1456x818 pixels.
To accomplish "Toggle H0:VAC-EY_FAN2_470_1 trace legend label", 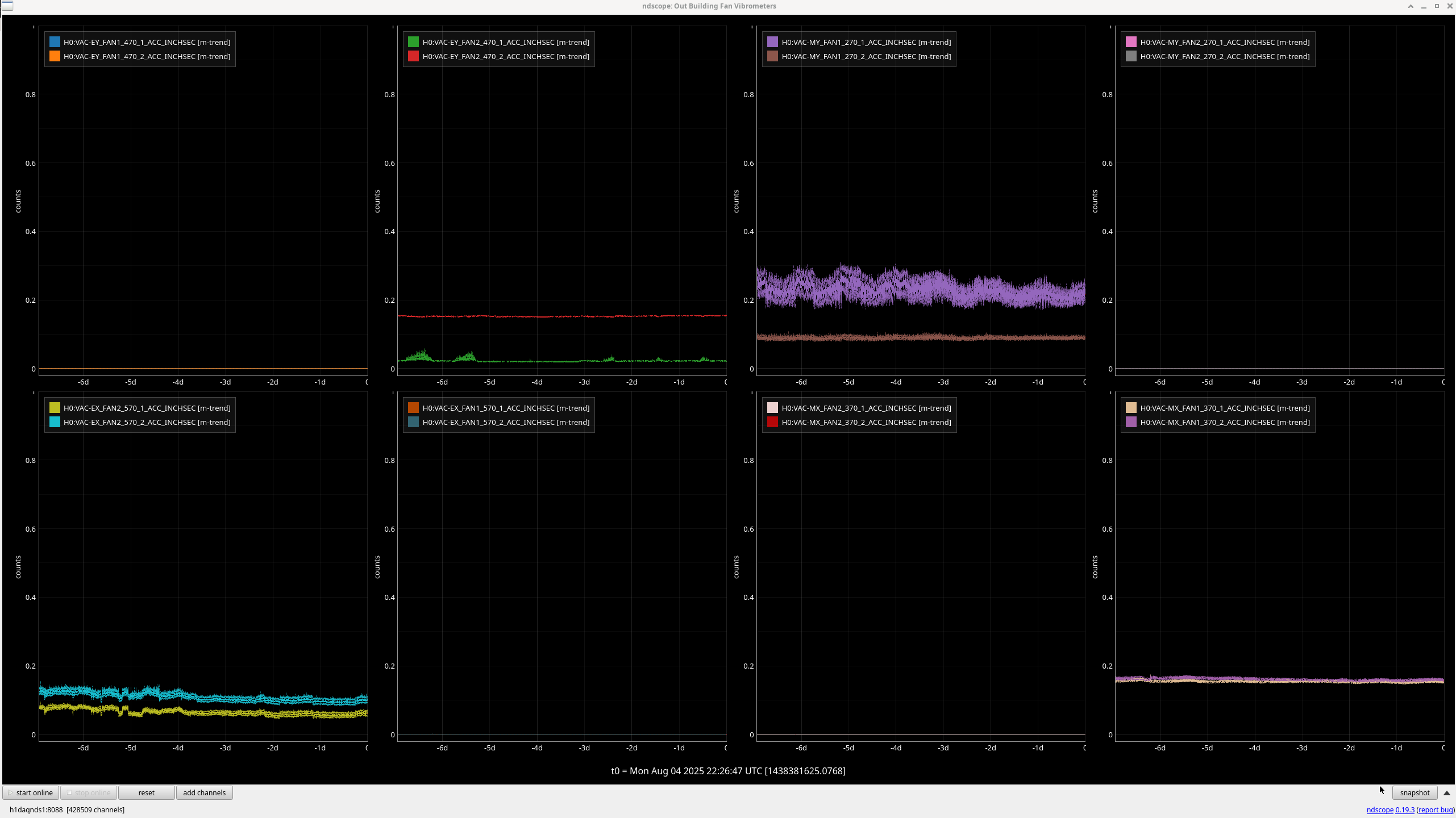I will [505, 42].
